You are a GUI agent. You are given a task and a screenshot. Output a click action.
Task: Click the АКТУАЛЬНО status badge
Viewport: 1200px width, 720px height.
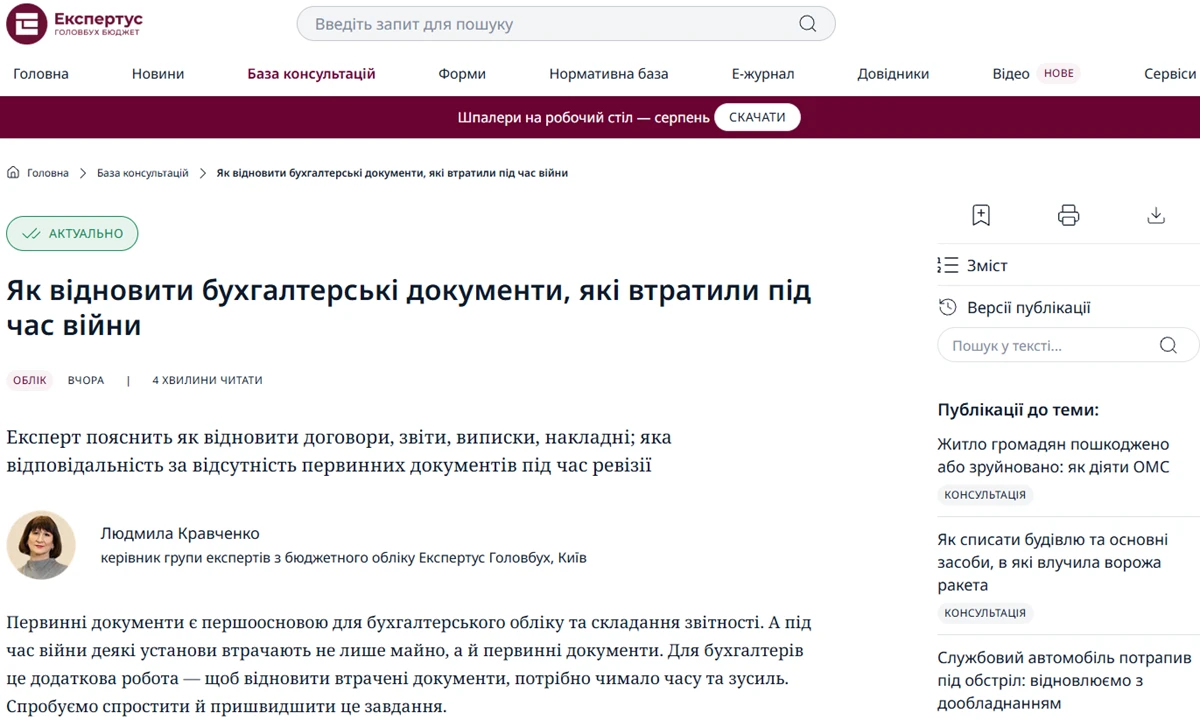point(72,233)
